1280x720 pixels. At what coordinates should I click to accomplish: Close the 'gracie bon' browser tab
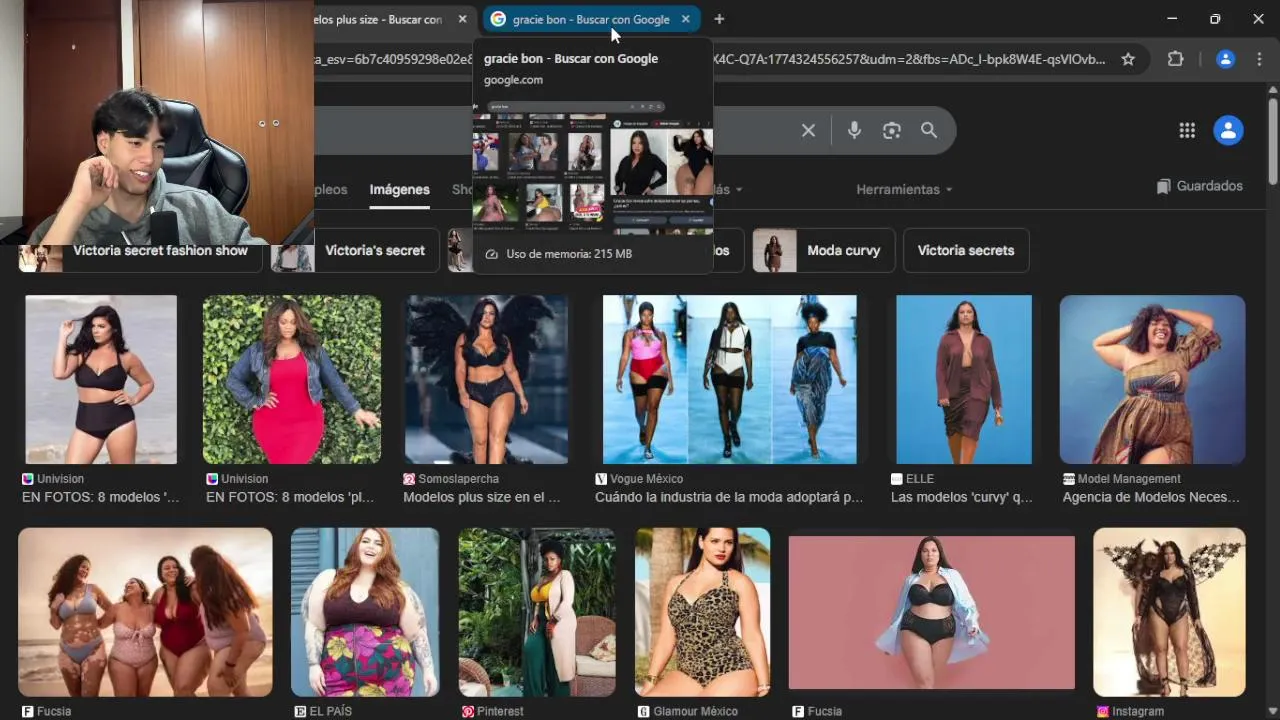click(685, 19)
